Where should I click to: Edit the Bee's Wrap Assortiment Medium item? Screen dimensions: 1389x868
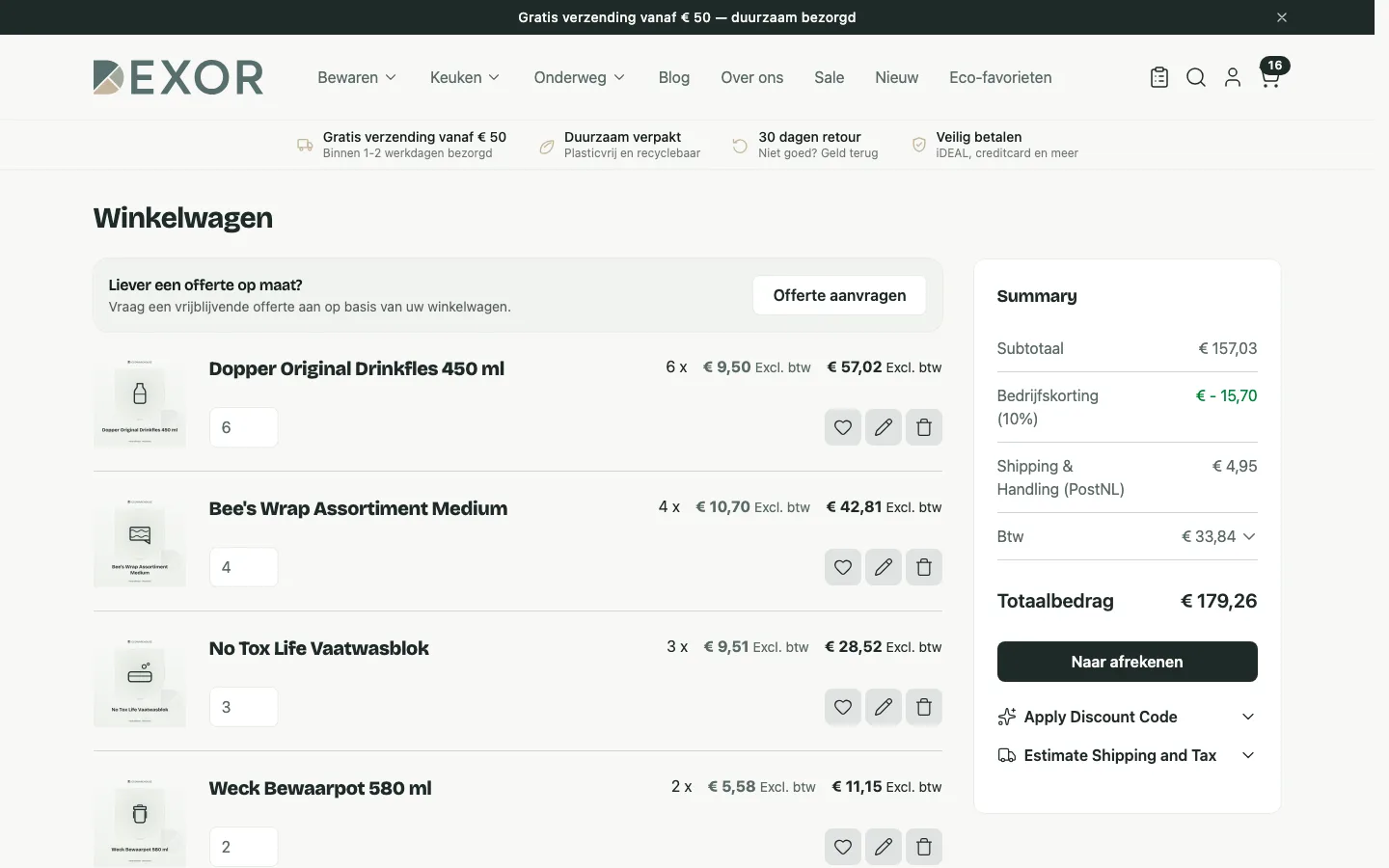point(884,567)
